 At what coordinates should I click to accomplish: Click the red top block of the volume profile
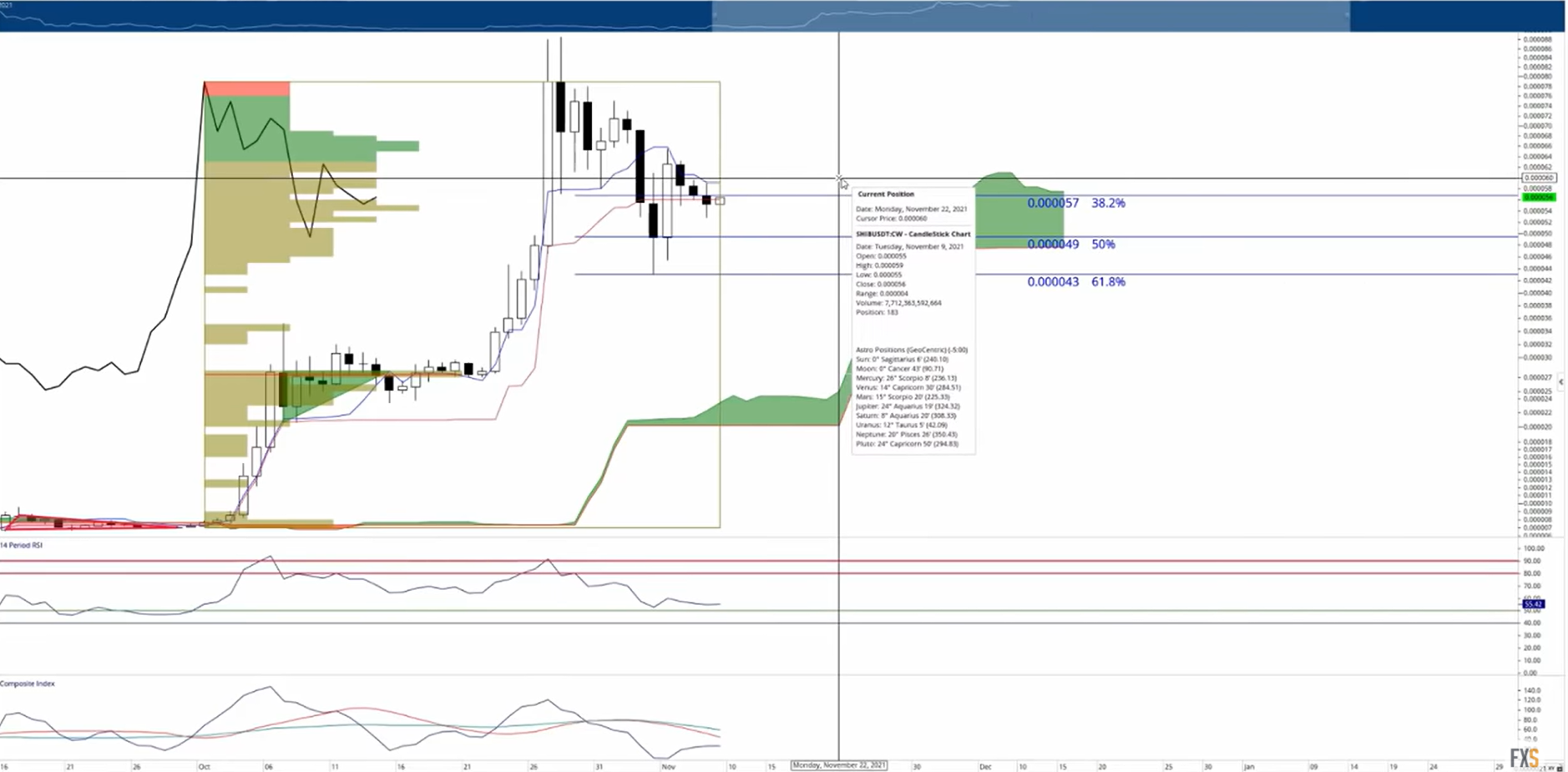tap(247, 88)
